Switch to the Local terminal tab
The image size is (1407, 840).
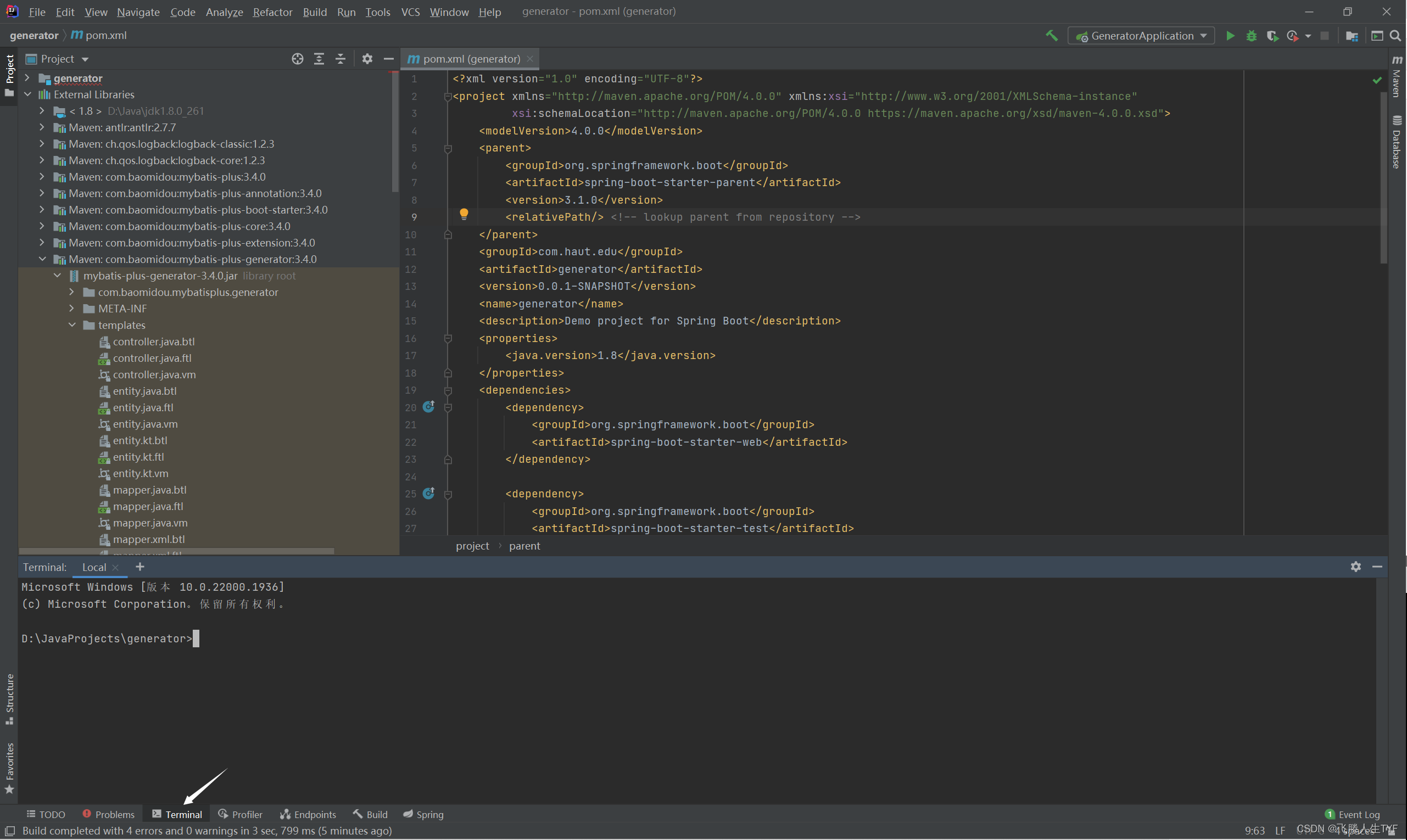pos(93,567)
